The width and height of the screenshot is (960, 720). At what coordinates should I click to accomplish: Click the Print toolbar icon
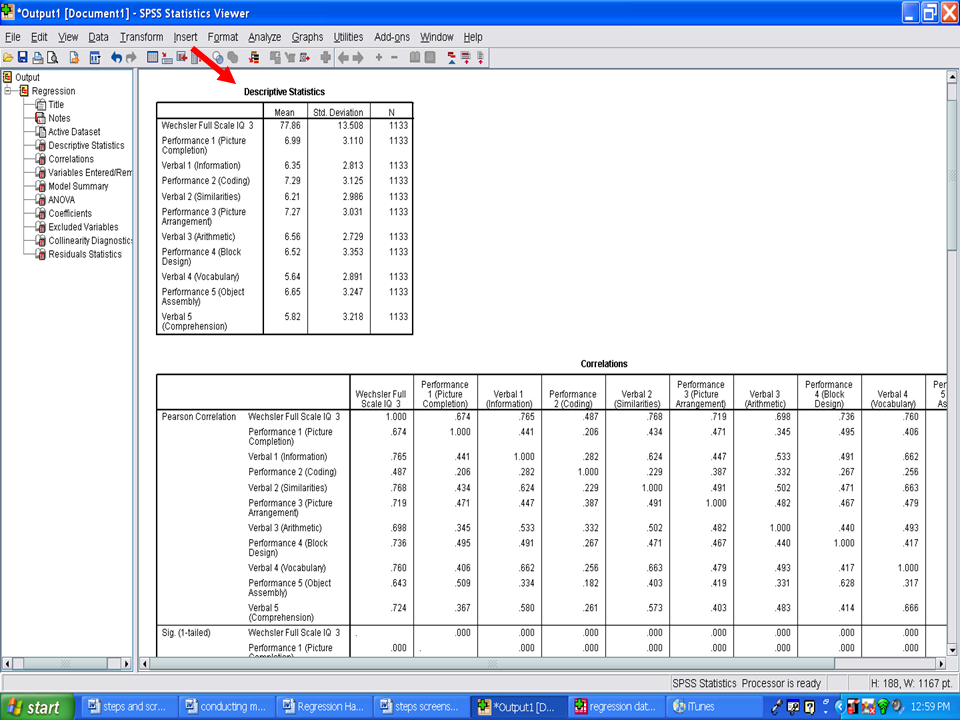click(37, 58)
